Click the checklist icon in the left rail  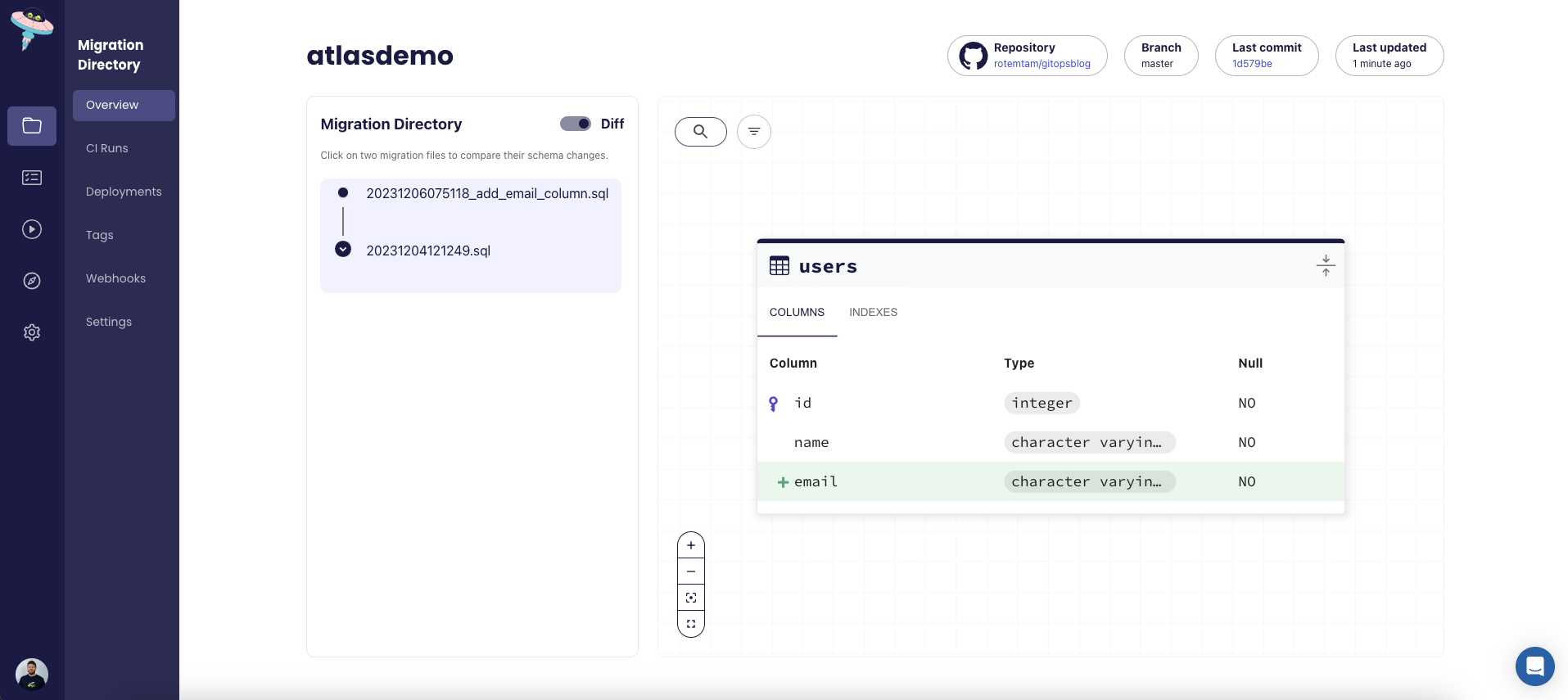pyautogui.click(x=32, y=178)
